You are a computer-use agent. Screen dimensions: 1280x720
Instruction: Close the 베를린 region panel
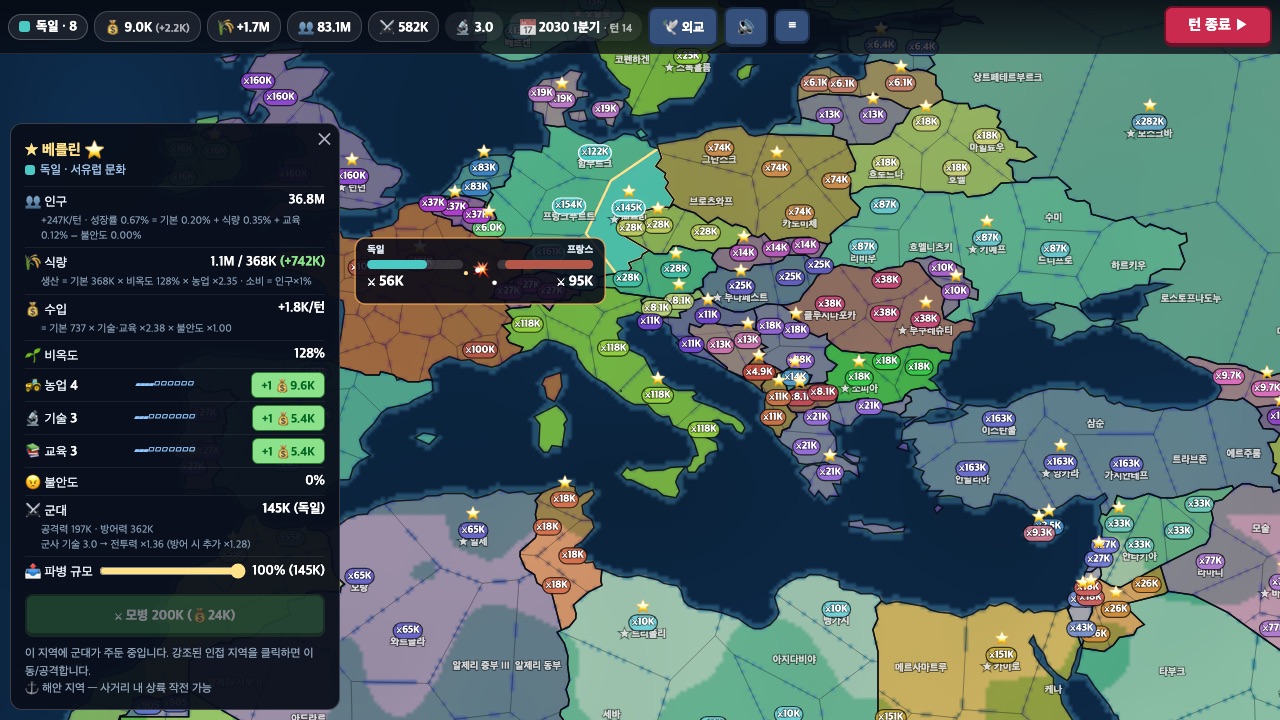pos(324,139)
